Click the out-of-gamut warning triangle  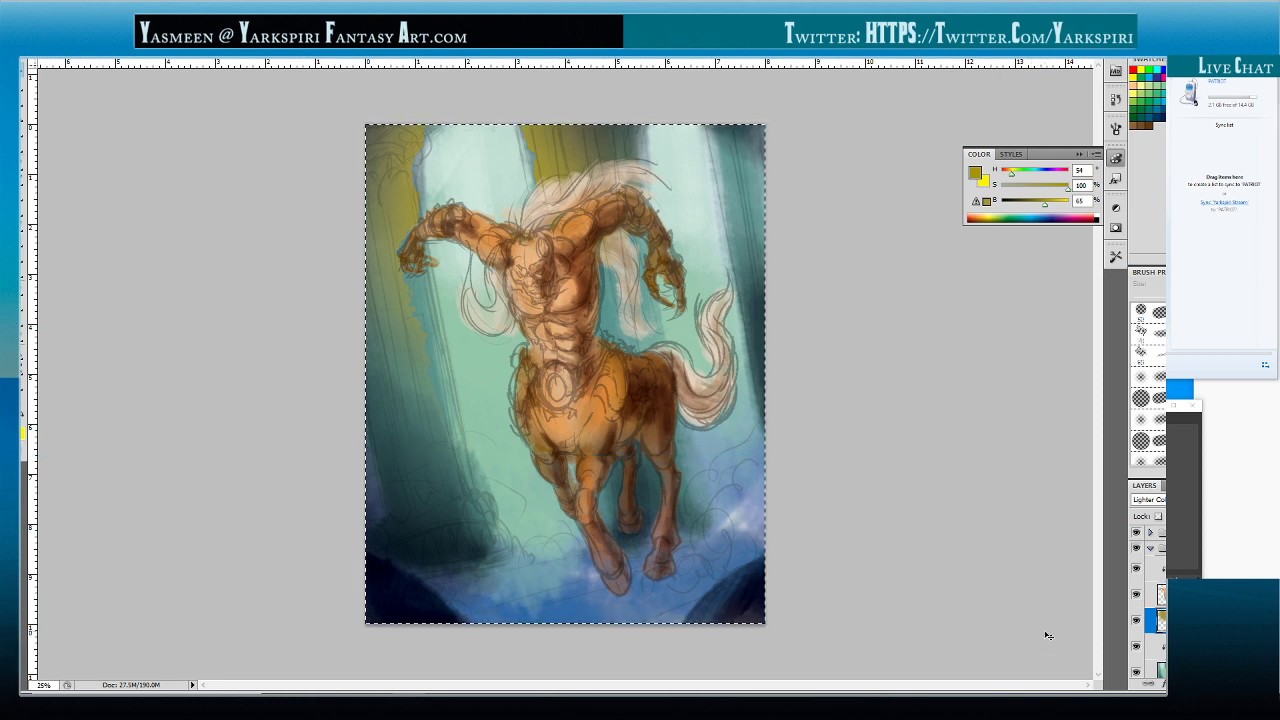coord(976,201)
